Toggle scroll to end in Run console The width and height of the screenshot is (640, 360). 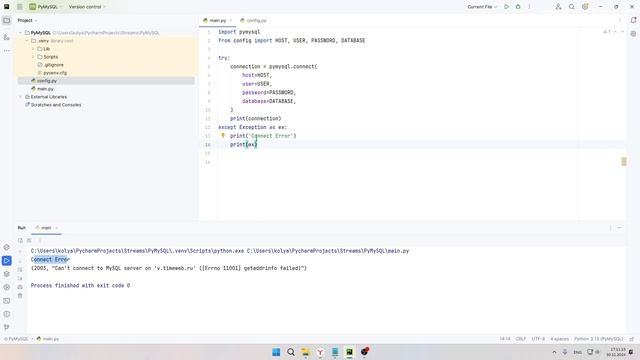(20, 278)
